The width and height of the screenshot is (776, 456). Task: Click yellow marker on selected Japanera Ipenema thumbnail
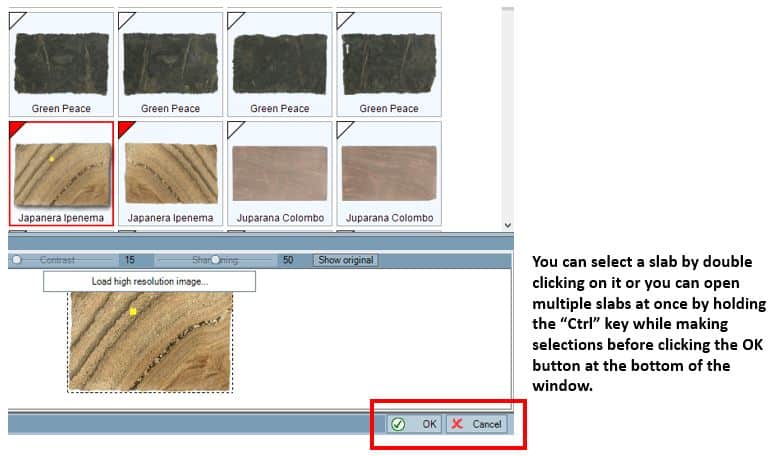point(52,158)
